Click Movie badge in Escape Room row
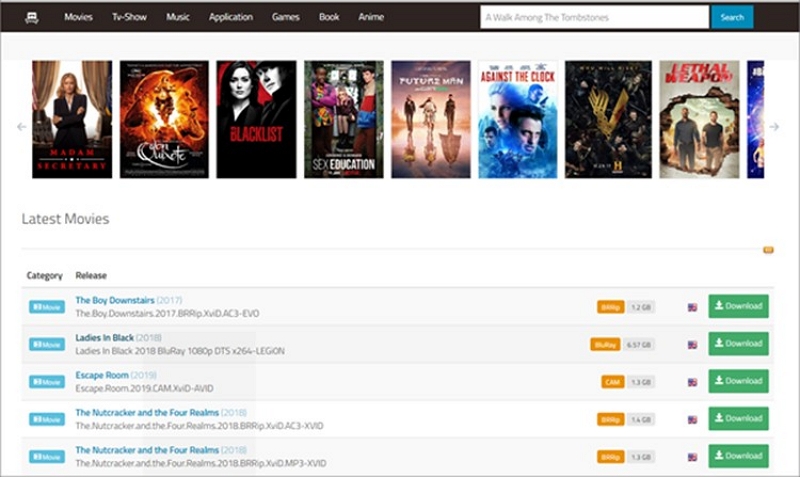The width and height of the screenshot is (800, 477). coord(47,382)
